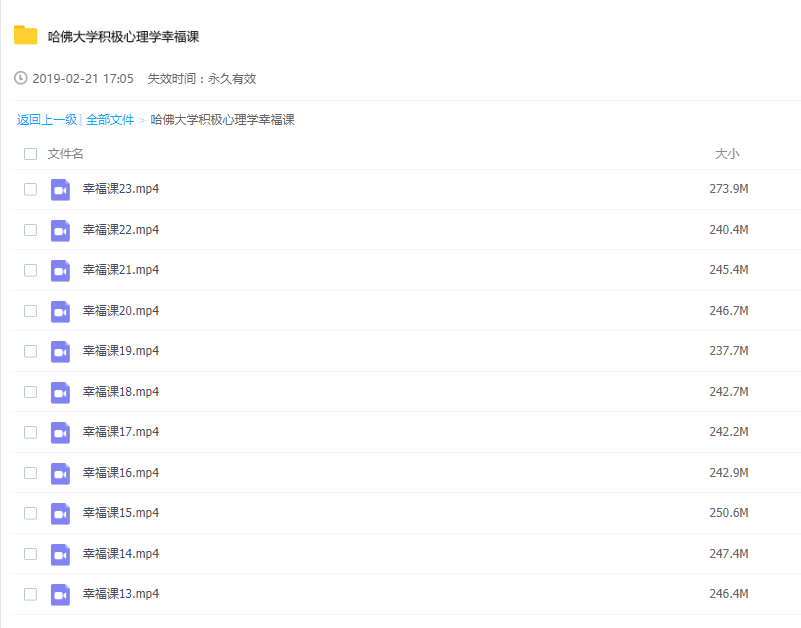The height and width of the screenshot is (628, 801).
Task: Click video icon for 幸福课15.mp4
Action: pos(60,514)
